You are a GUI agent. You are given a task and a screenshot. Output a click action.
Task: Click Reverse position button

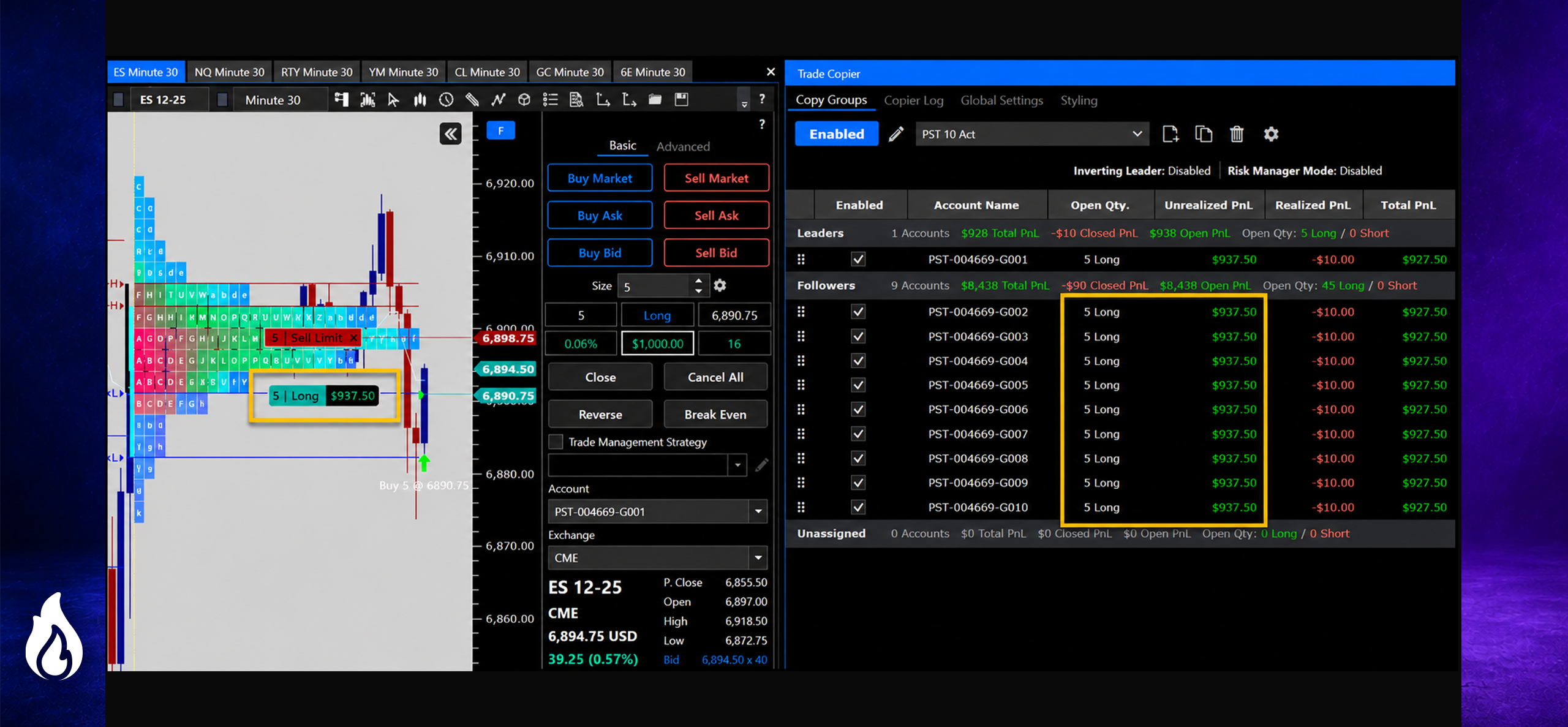(x=600, y=415)
